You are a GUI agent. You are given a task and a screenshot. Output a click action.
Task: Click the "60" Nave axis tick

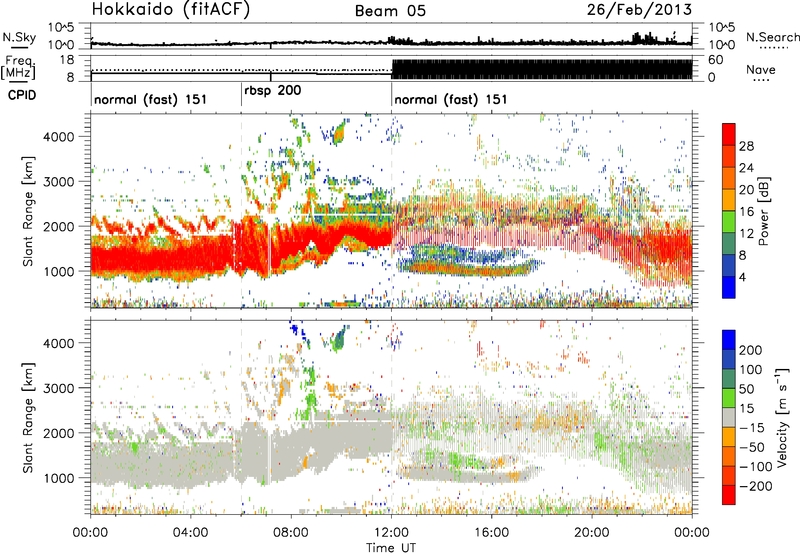(x=716, y=60)
